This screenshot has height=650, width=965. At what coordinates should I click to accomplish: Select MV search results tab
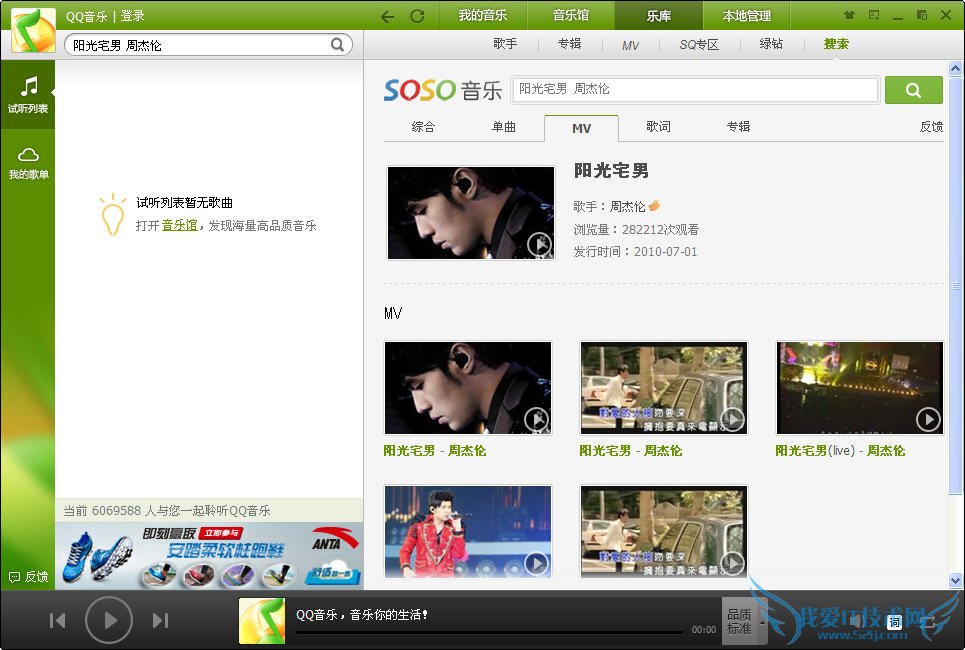(x=582, y=128)
